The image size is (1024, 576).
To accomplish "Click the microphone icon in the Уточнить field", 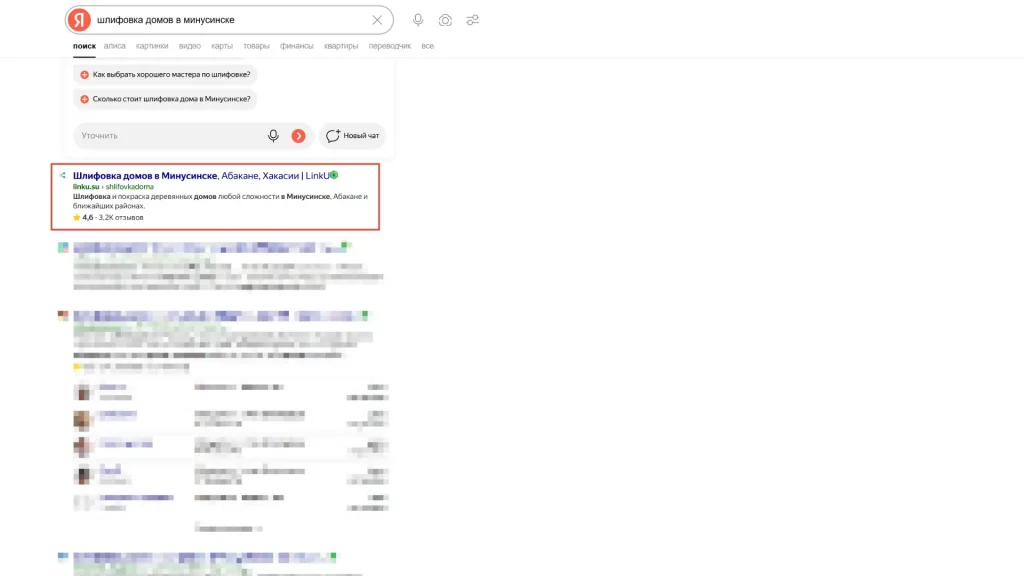I will (273, 136).
